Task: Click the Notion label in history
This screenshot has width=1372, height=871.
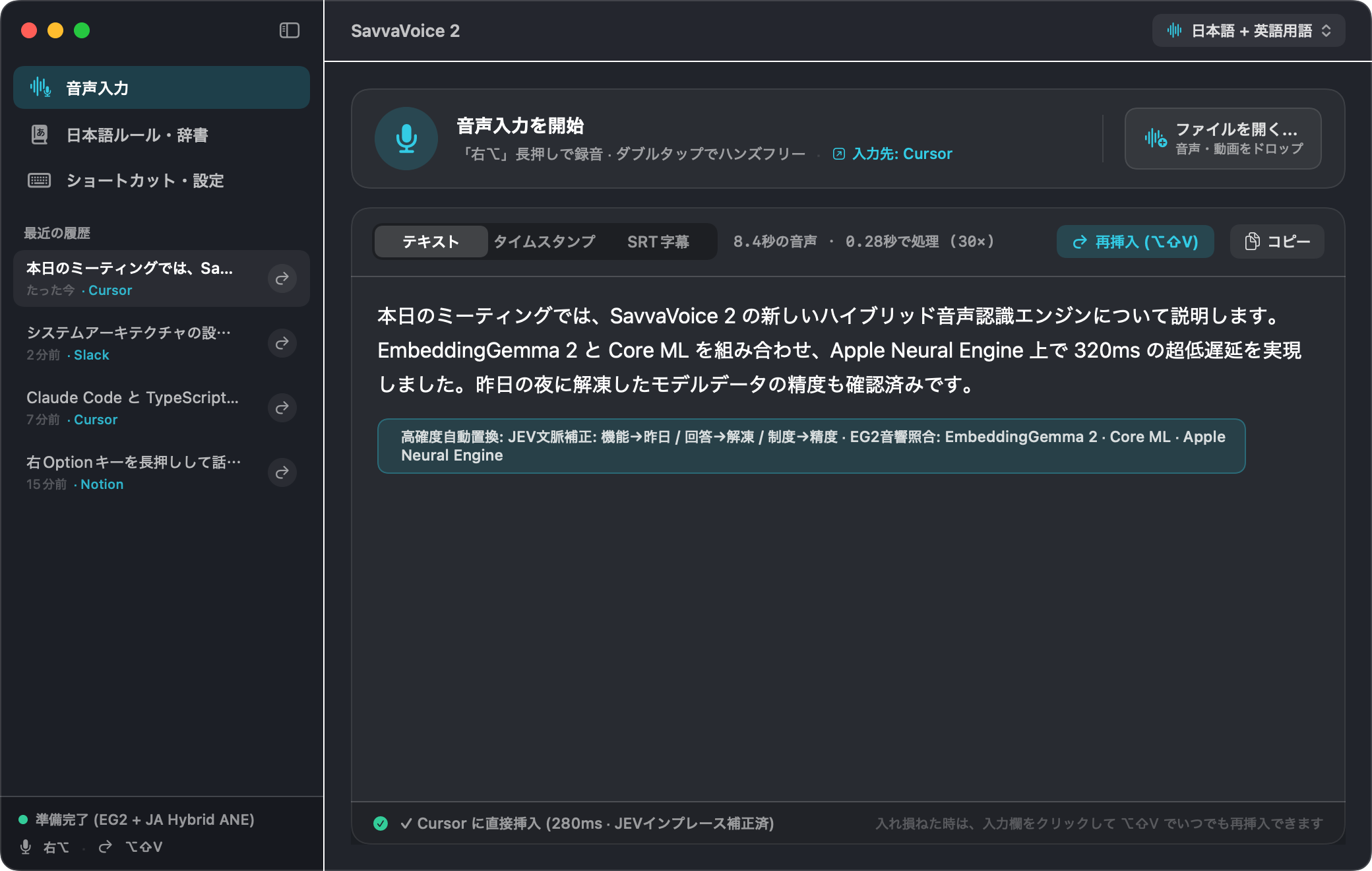Action: tap(102, 484)
